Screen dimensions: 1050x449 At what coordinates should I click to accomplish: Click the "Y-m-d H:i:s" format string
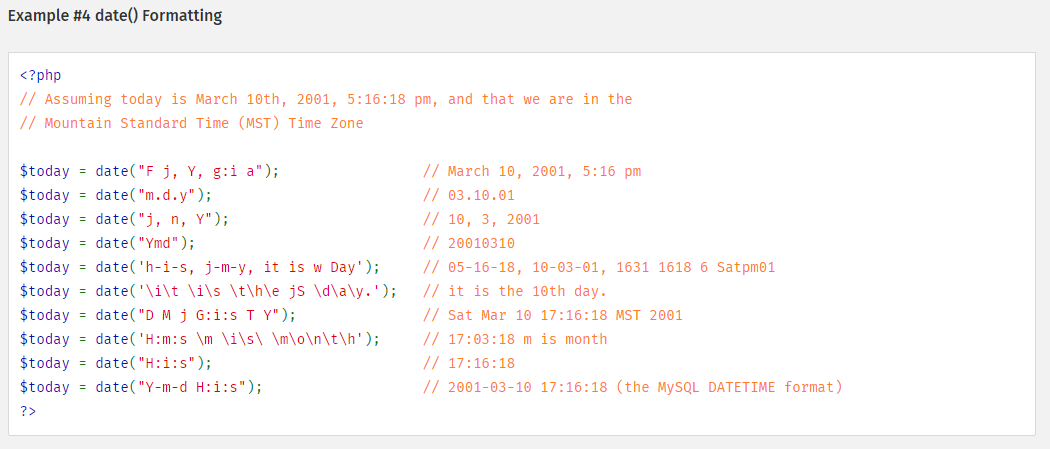[x=192, y=387]
